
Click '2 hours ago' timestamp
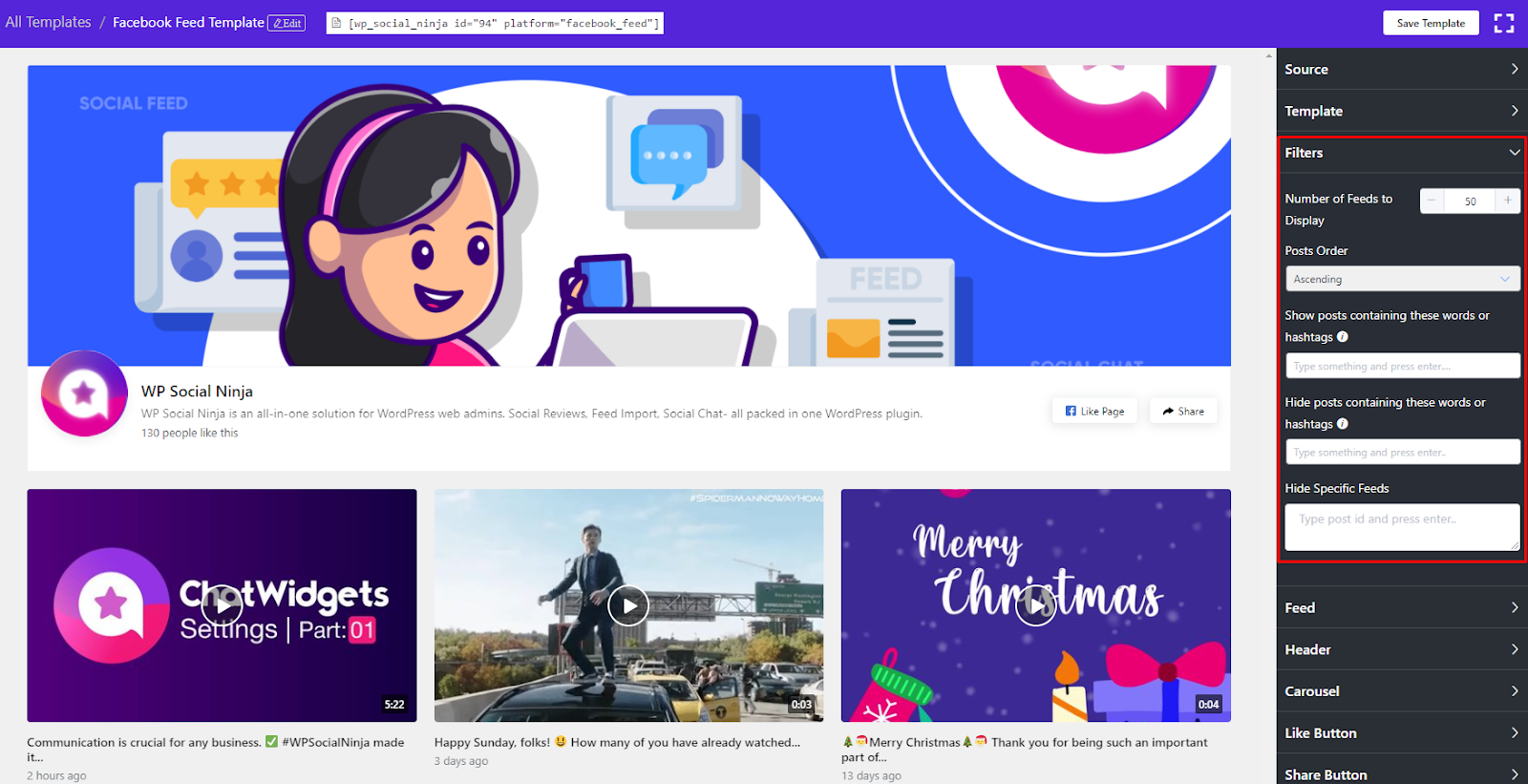tap(56, 776)
